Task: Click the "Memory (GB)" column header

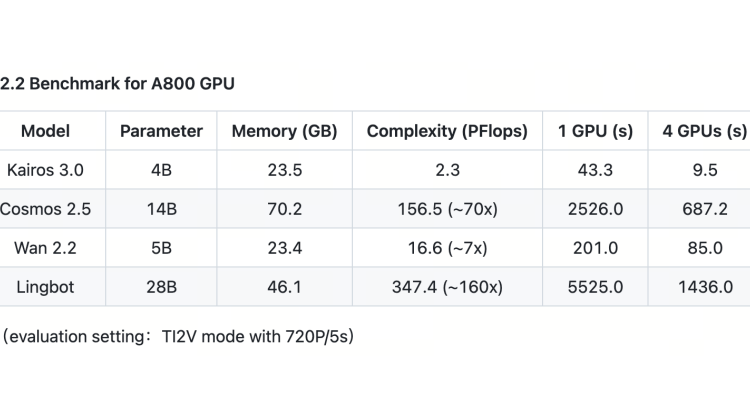Action: click(284, 131)
